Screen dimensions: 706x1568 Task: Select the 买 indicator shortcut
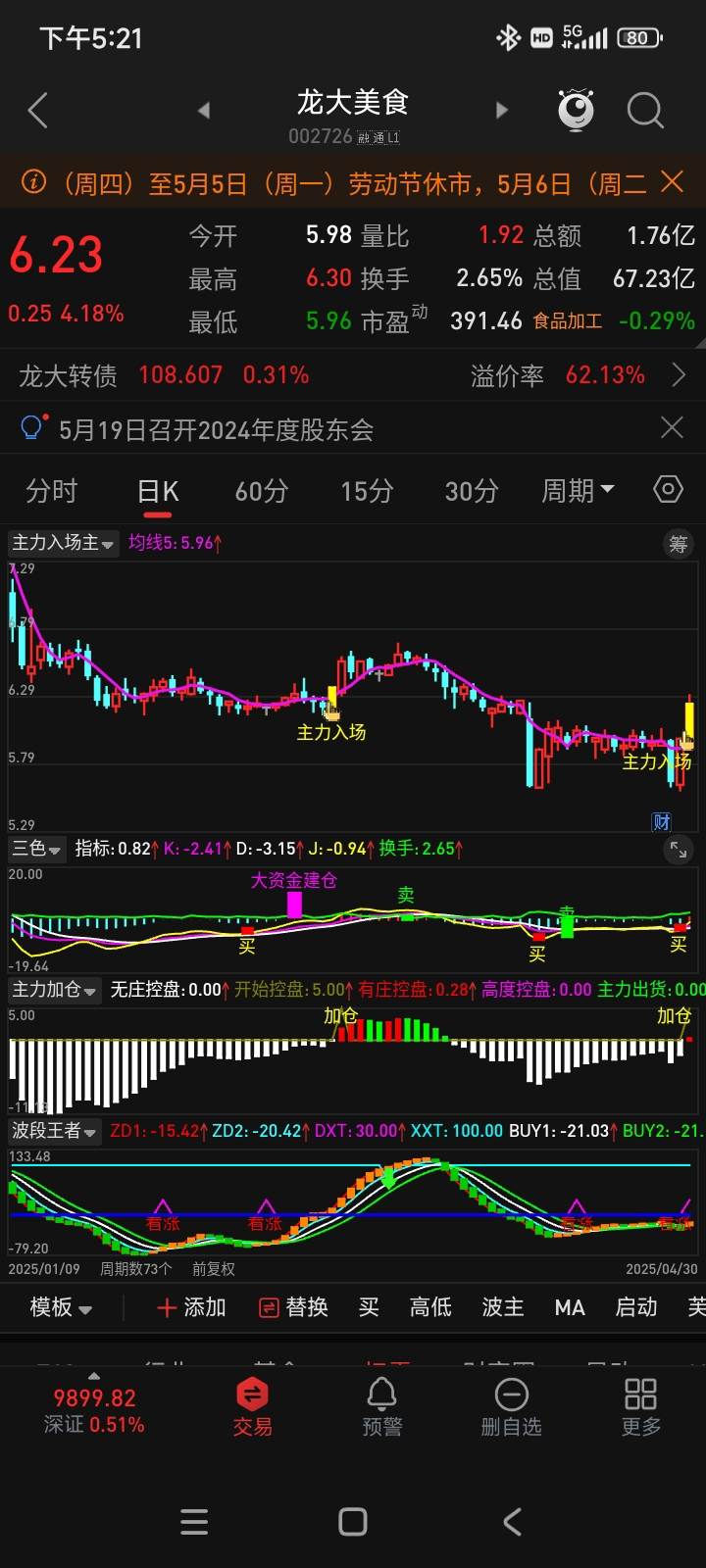click(369, 1307)
